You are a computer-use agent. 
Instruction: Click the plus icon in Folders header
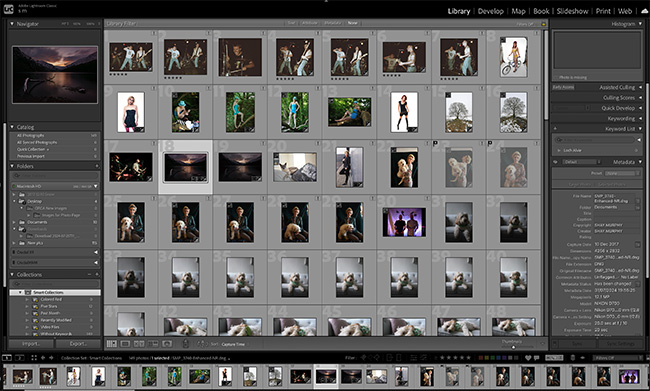pos(97,166)
